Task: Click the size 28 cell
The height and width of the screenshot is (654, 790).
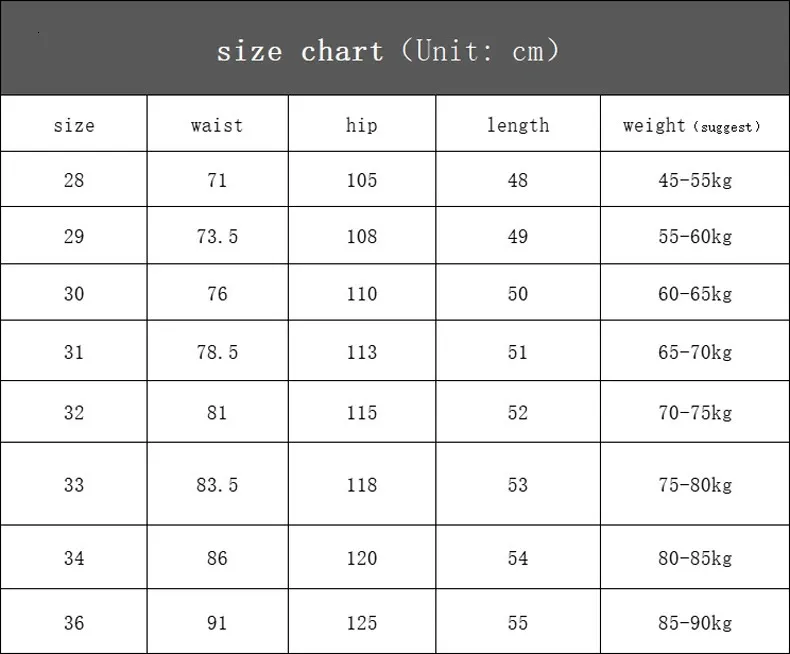Action: (x=74, y=181)
